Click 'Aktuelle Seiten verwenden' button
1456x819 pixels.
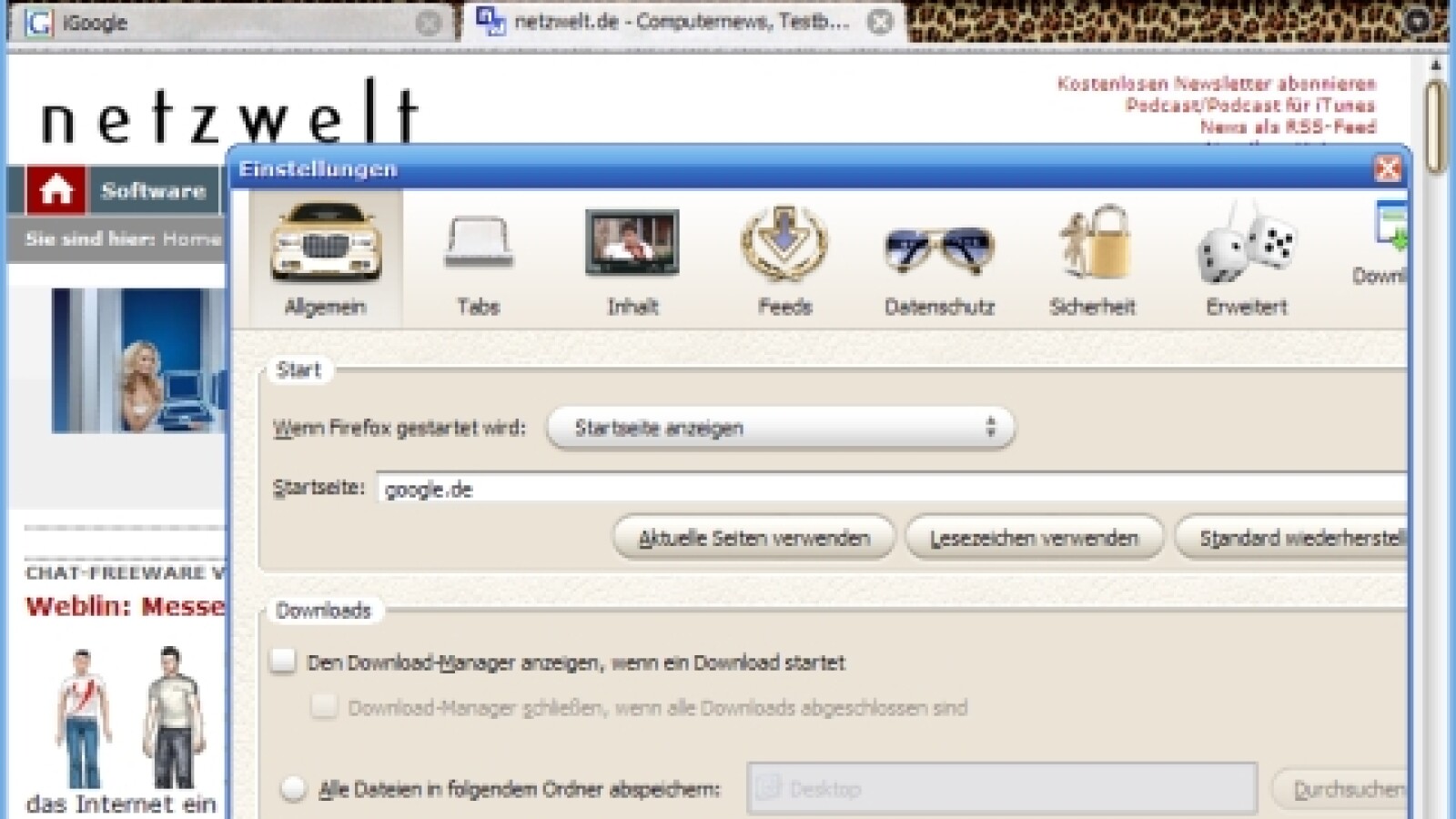(753, 539)
